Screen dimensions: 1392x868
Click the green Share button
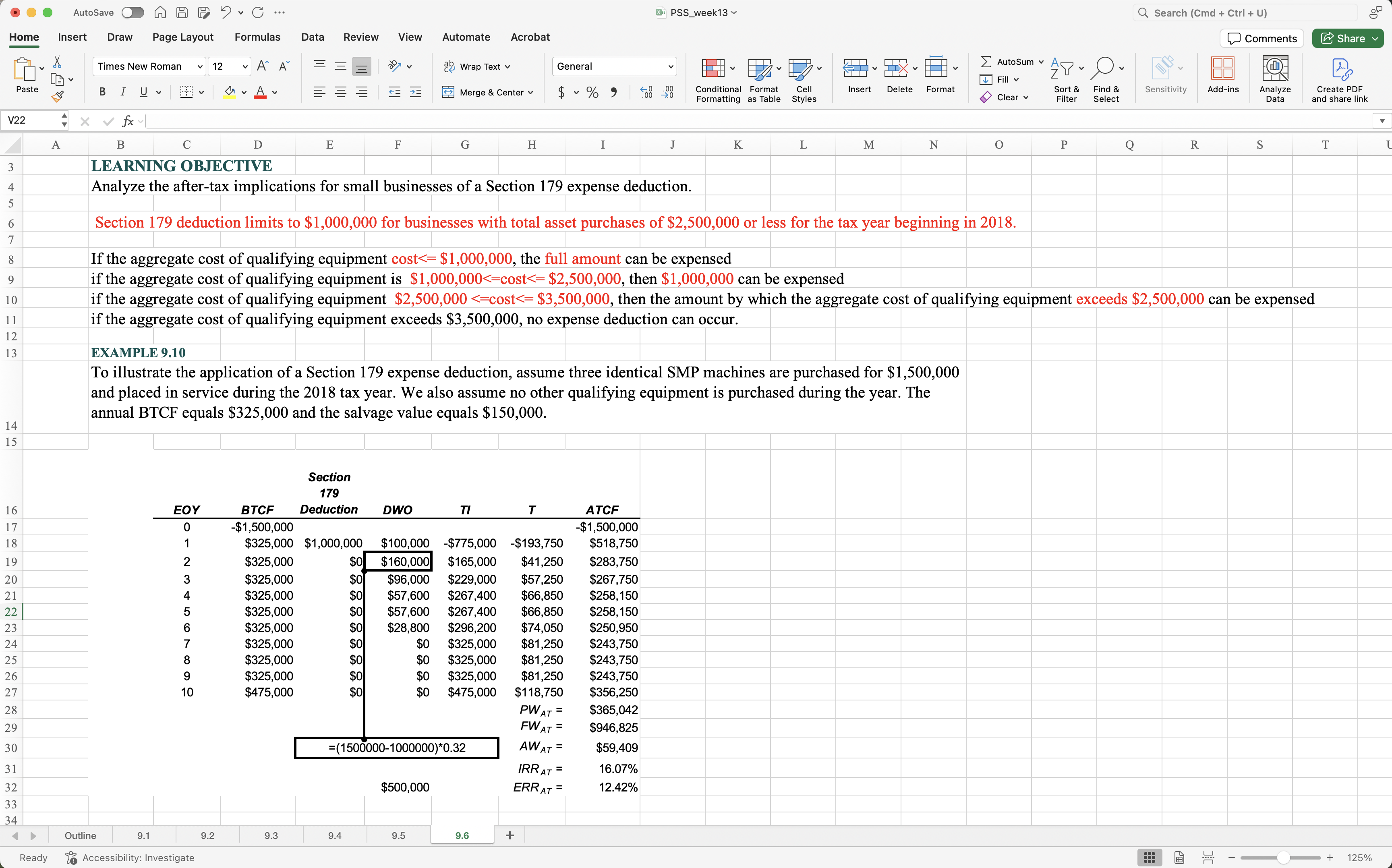click(1347, 38)
